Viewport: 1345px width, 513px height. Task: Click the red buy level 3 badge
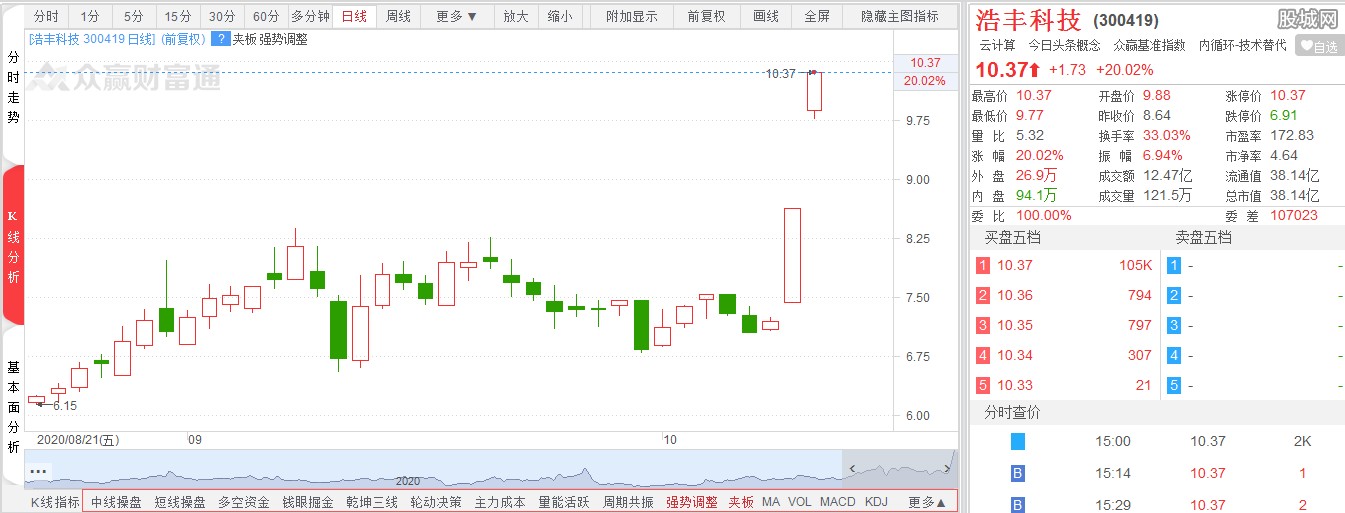coord(983,325)
